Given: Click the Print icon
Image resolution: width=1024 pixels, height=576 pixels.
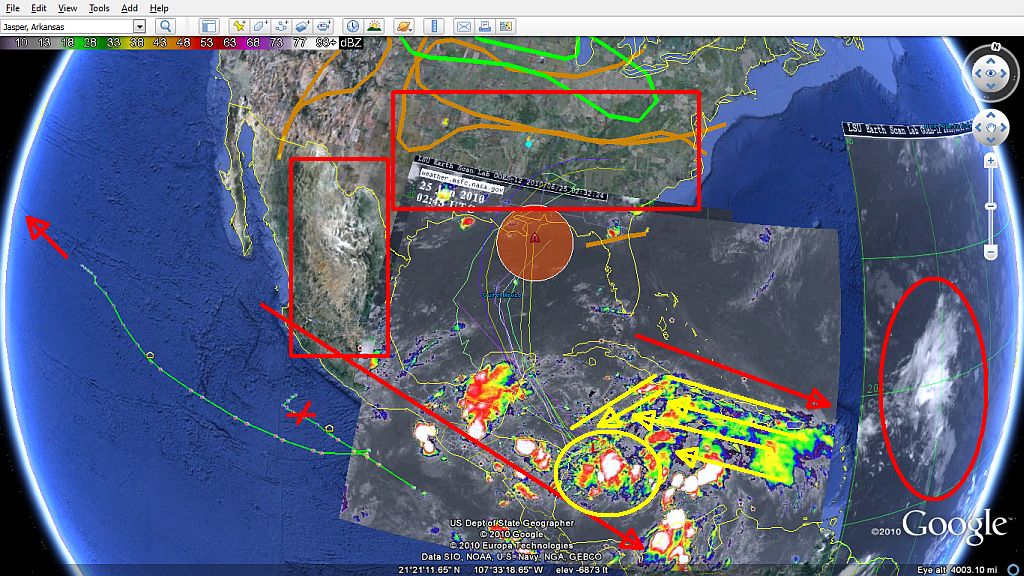Looking at the screenshot, I should (485, 26).
